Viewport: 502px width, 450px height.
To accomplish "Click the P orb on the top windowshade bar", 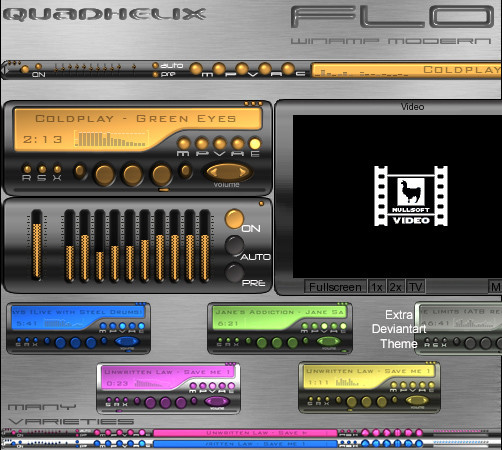I will (x=219, y=69).
